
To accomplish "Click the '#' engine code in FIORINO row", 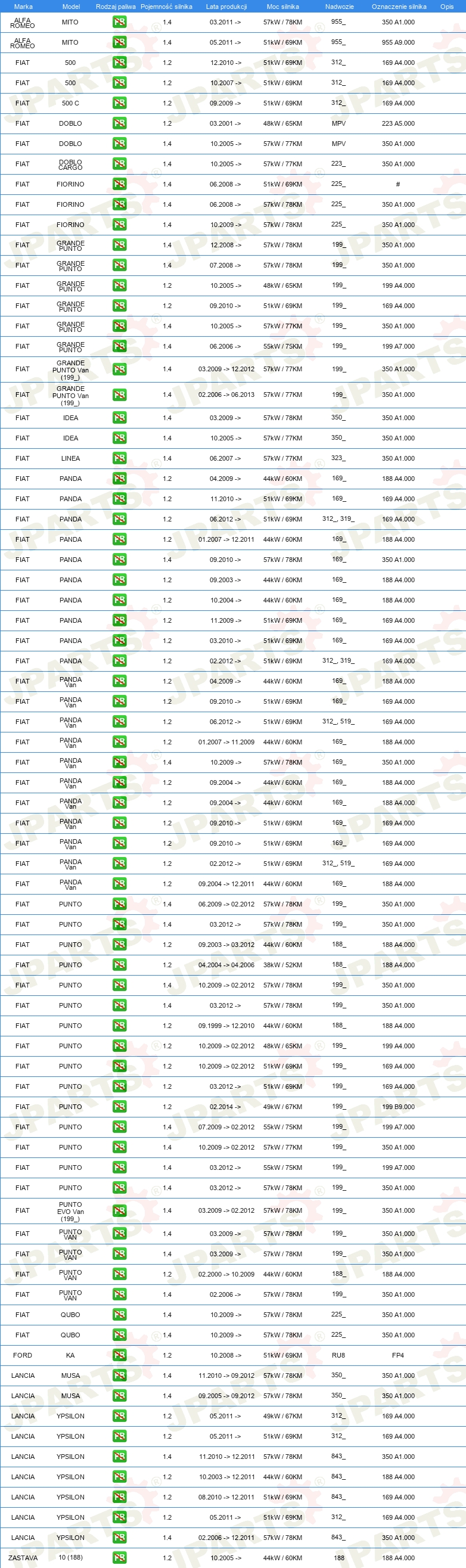I will coord(398,184).
